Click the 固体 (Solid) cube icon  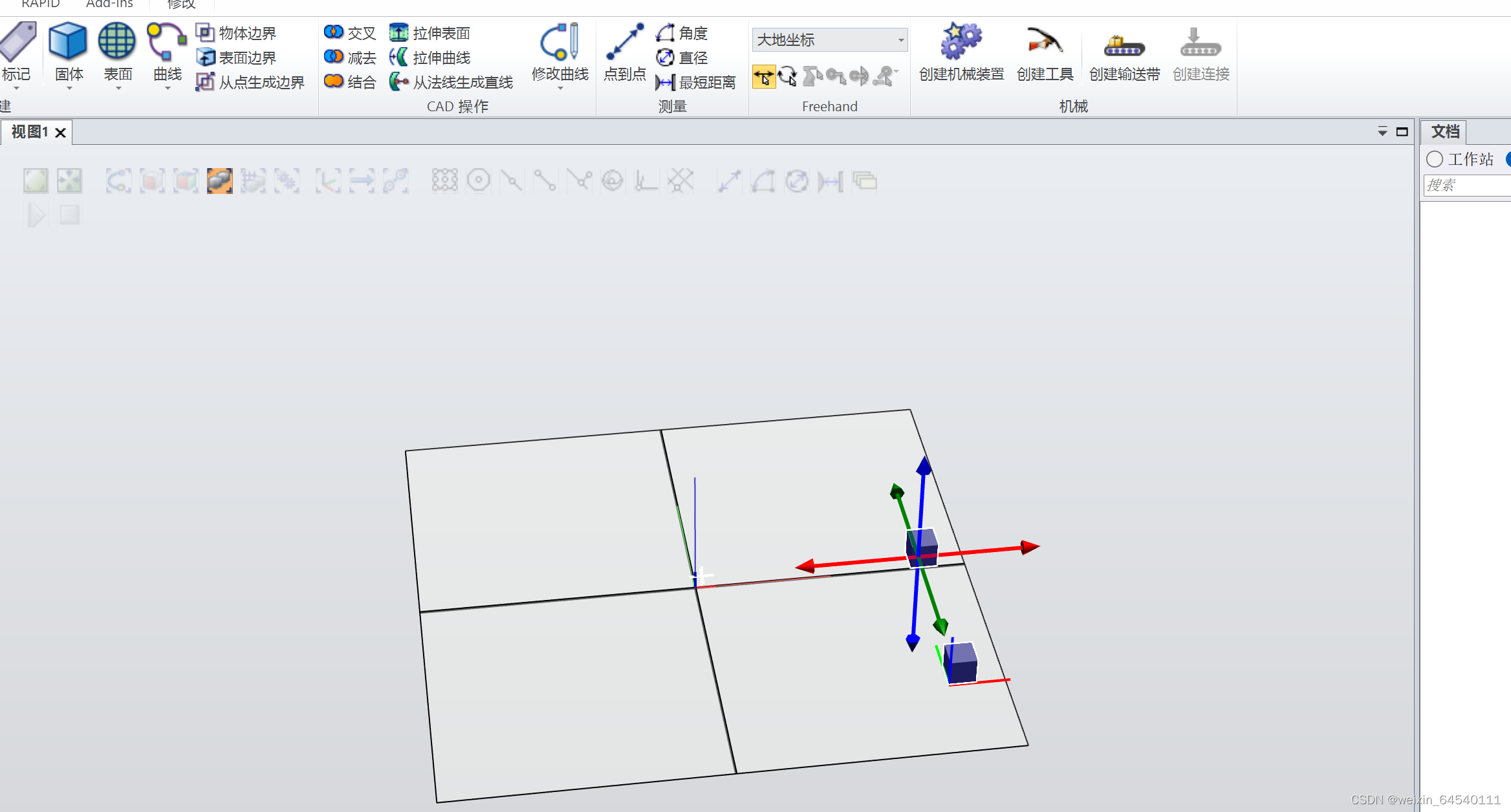(x=68, y=41)
